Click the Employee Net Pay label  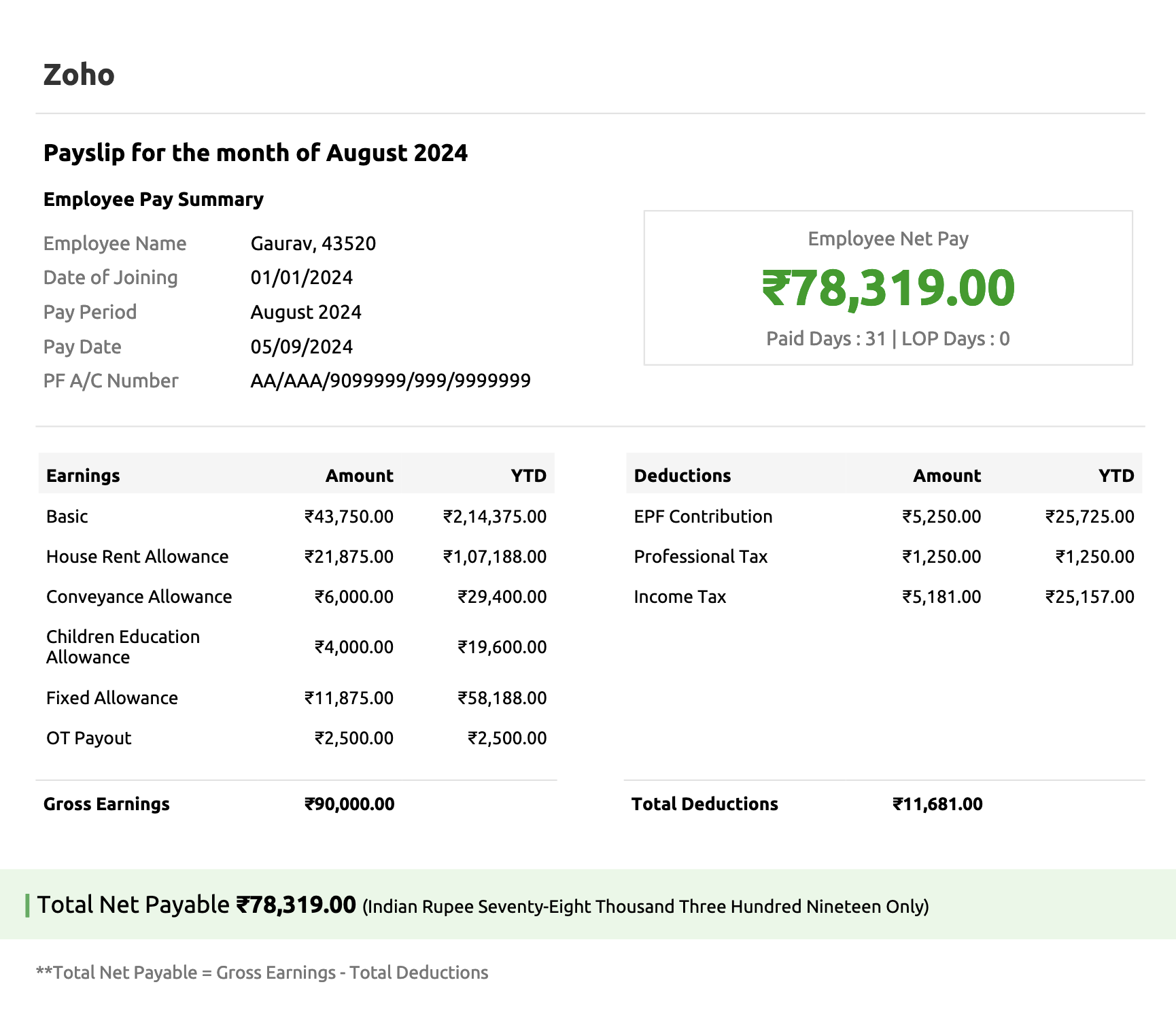coord(888,239)
